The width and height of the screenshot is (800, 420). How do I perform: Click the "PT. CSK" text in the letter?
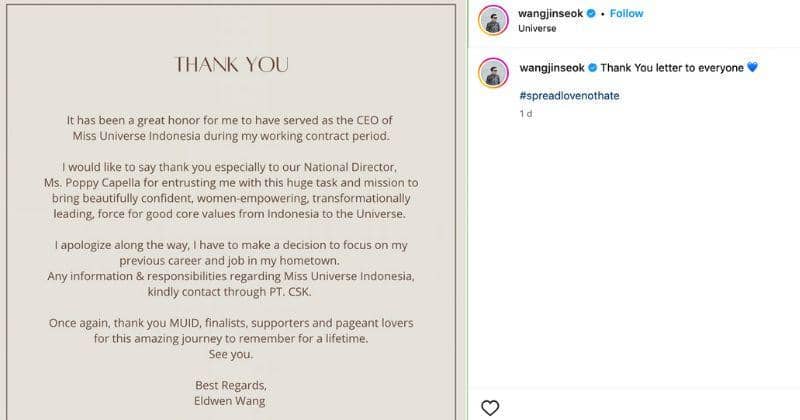tap(301, 291)
